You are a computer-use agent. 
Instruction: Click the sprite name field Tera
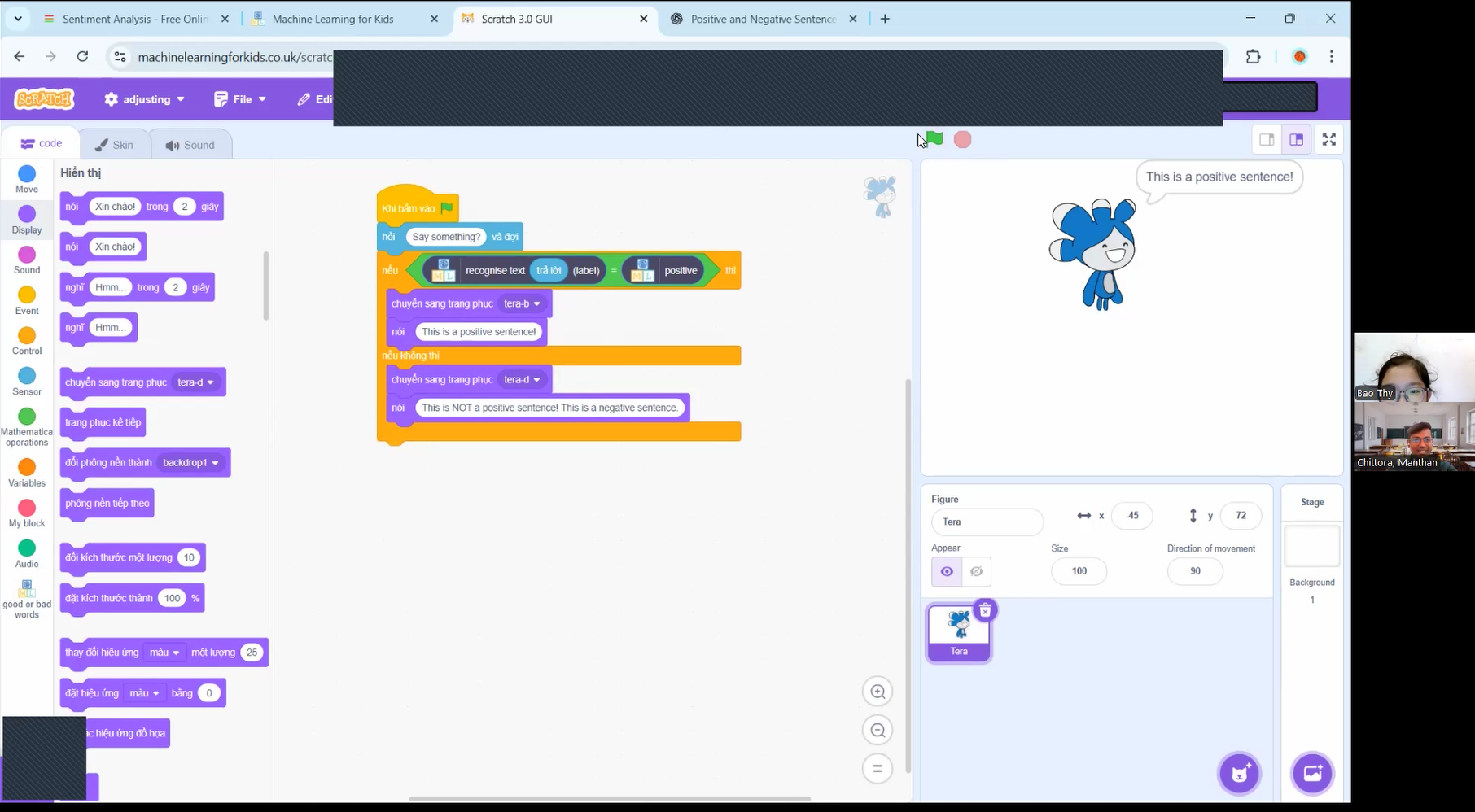[x=987, y=522]
